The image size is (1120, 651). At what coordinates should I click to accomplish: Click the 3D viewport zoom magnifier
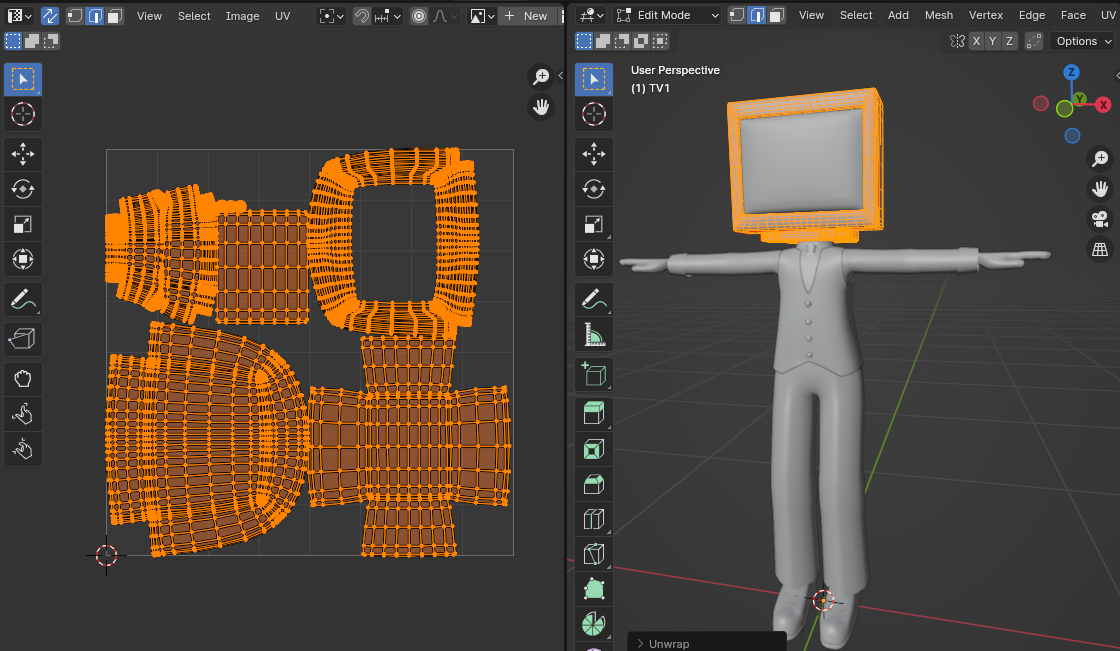[x=1100, y=158]
